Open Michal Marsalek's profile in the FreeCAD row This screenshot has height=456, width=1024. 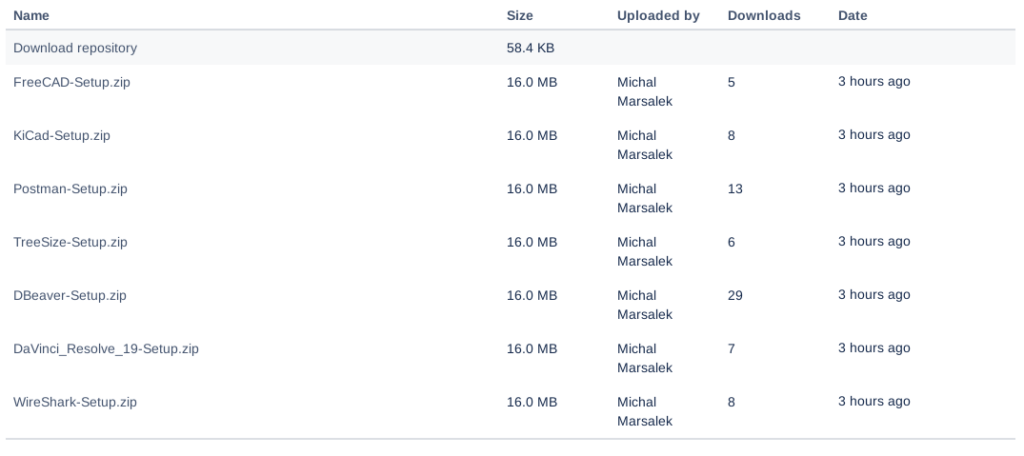click(644, 91)
